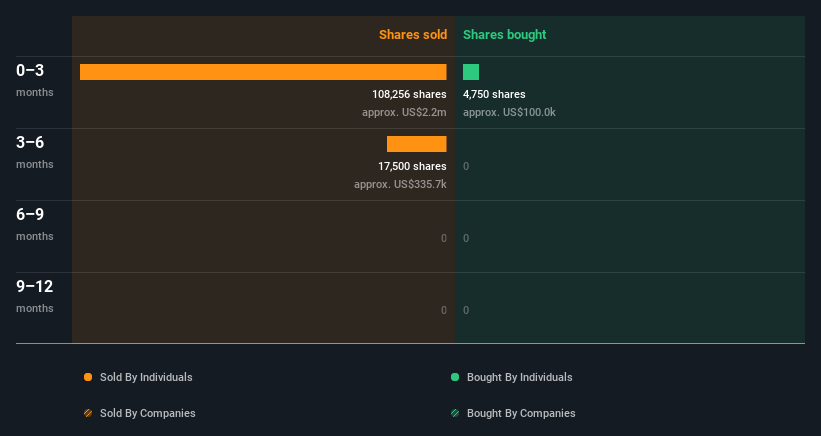Toggle the 'Sold By Individuals' legend label

(x=146, y=377)
